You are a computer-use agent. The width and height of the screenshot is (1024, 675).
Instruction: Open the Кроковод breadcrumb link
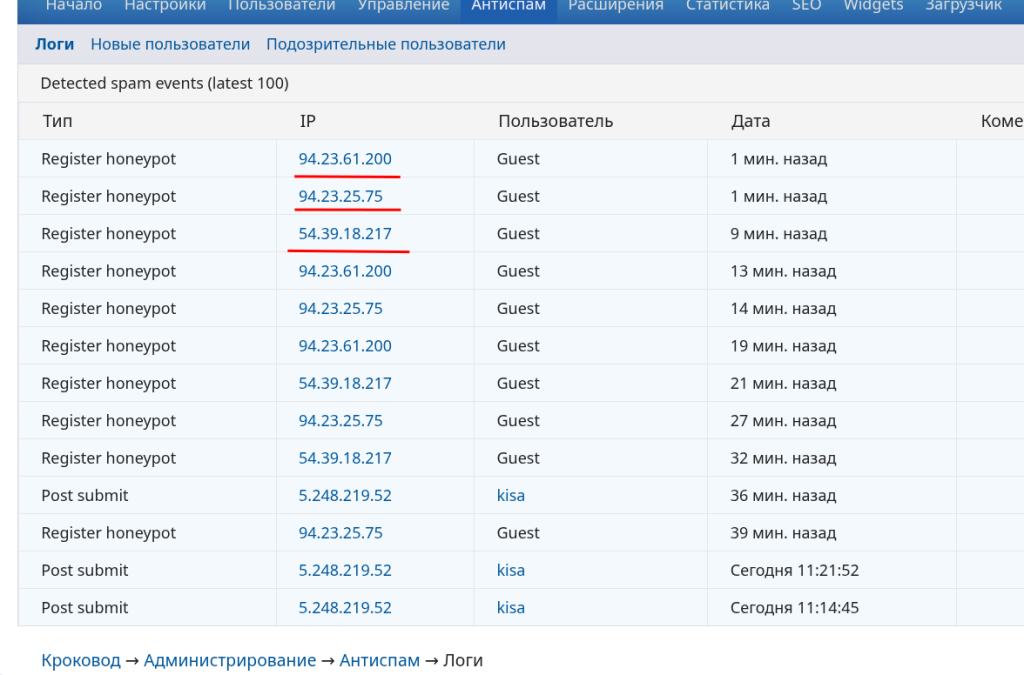point(81,660)
